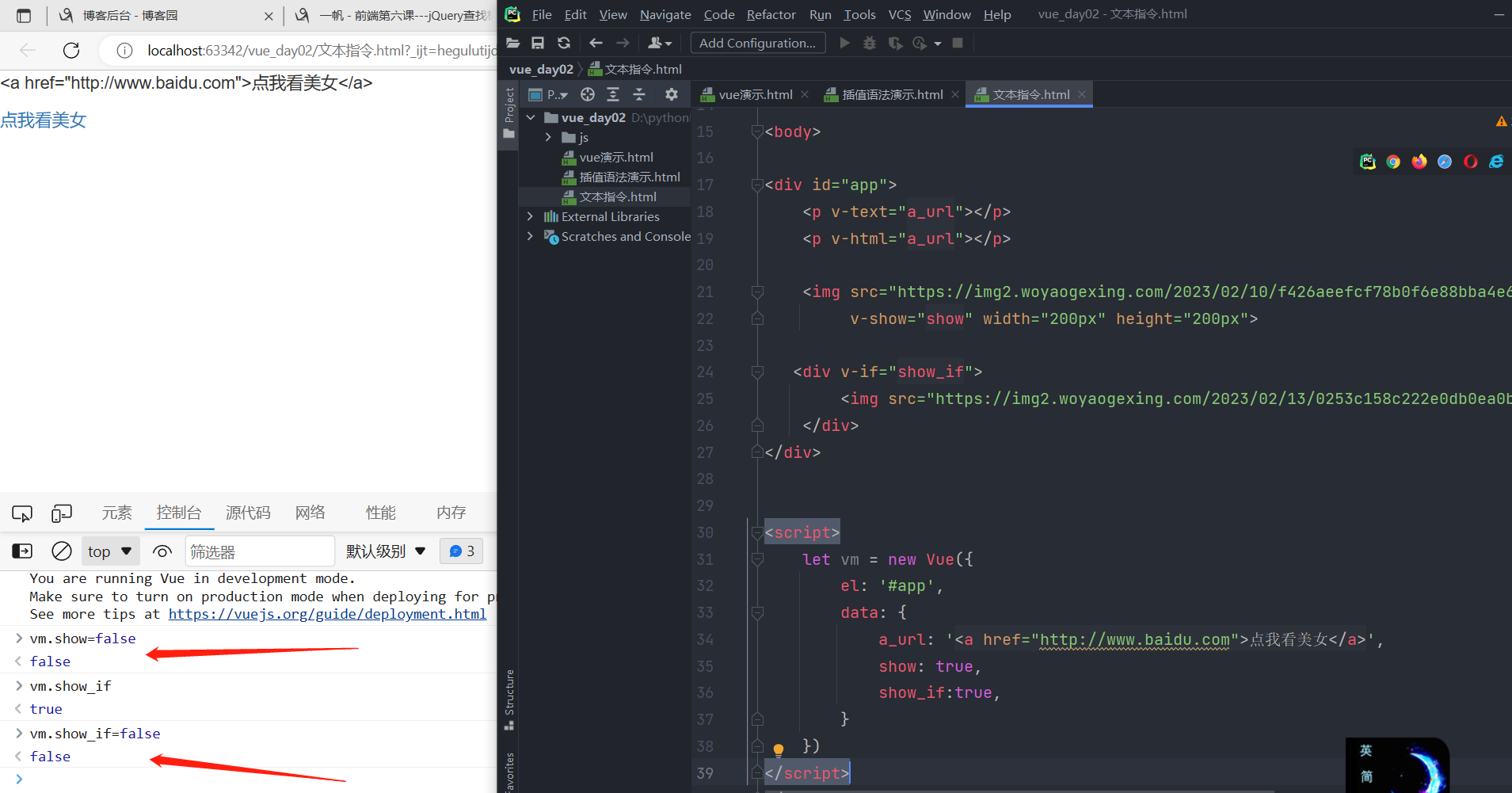
Task: Click the Open folder icon in PyCharm toolbar
Action: (x=512, y=43)
